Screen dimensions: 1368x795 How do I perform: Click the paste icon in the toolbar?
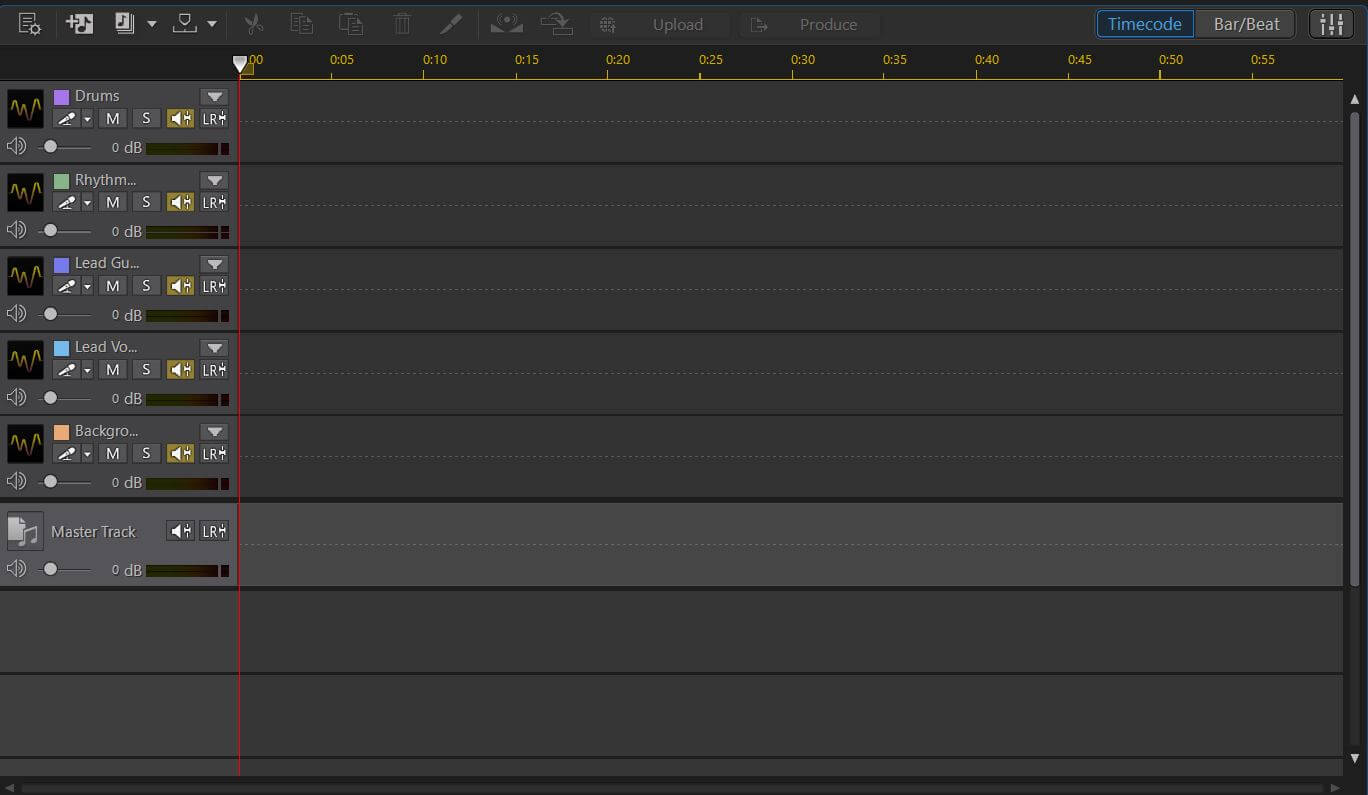[x=351, y=23]
